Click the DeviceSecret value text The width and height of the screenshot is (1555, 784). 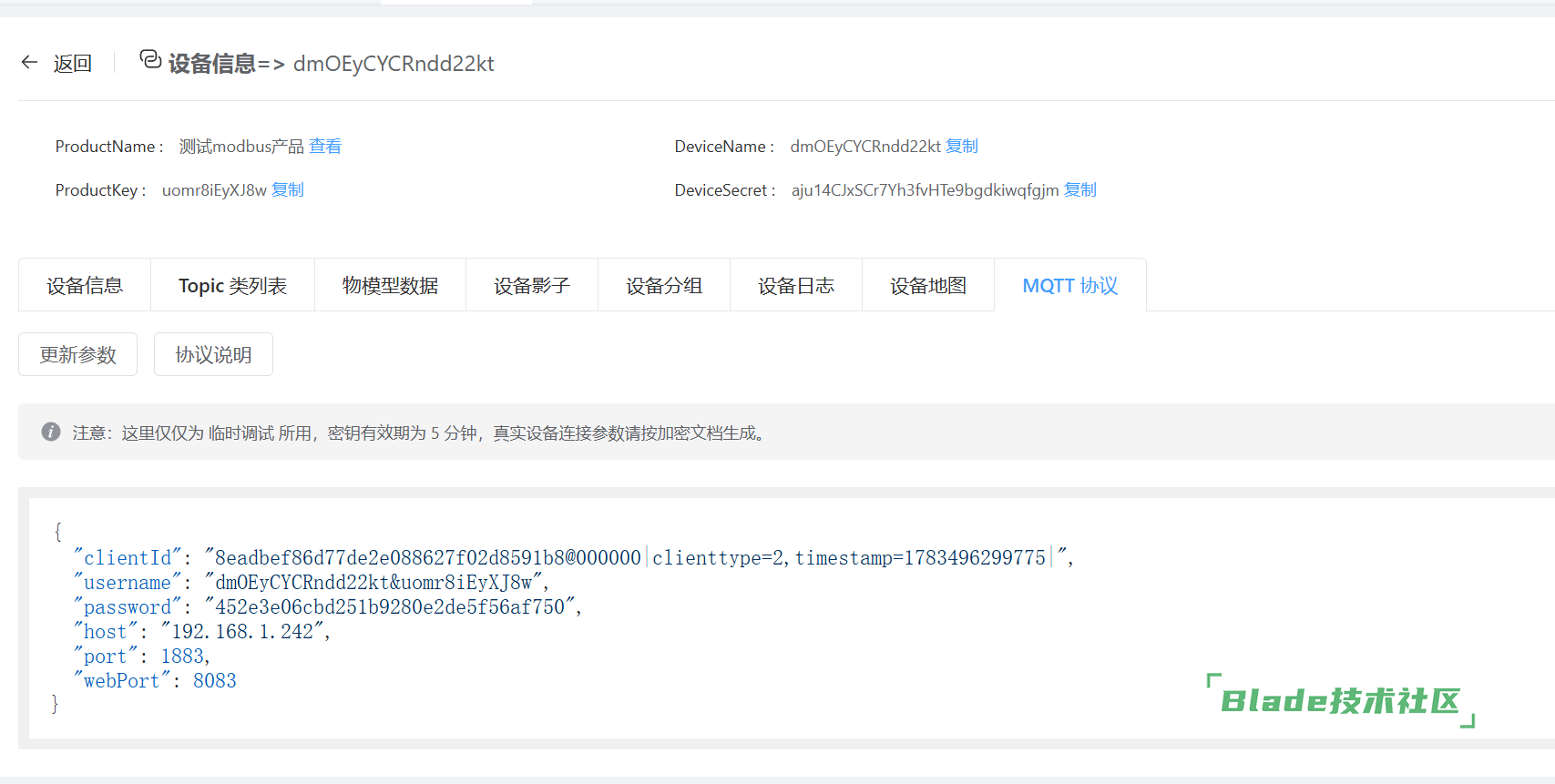pyautogui.click(x=925, y=189)
